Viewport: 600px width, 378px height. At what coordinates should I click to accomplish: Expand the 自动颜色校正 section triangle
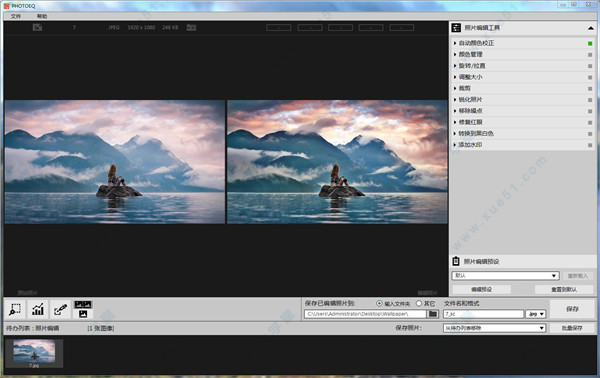[x=455, y=43]
